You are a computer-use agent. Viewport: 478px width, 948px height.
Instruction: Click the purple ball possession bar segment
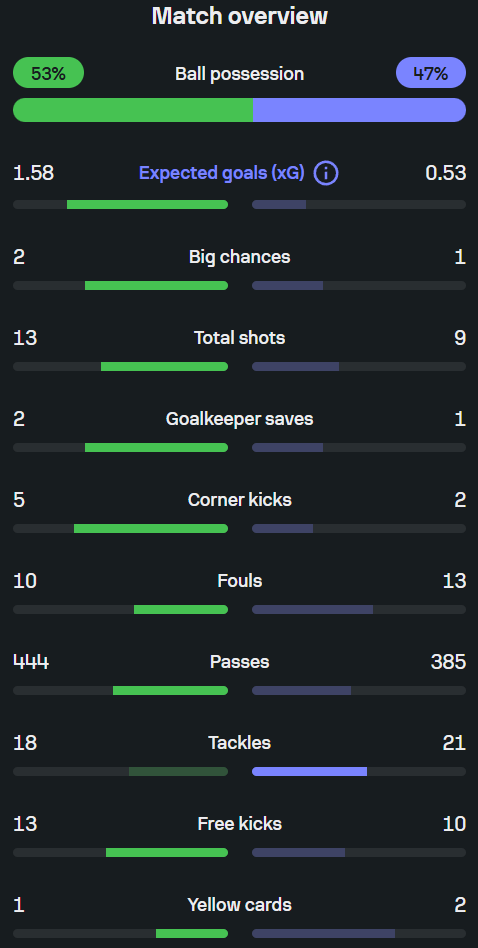point(360,110)
